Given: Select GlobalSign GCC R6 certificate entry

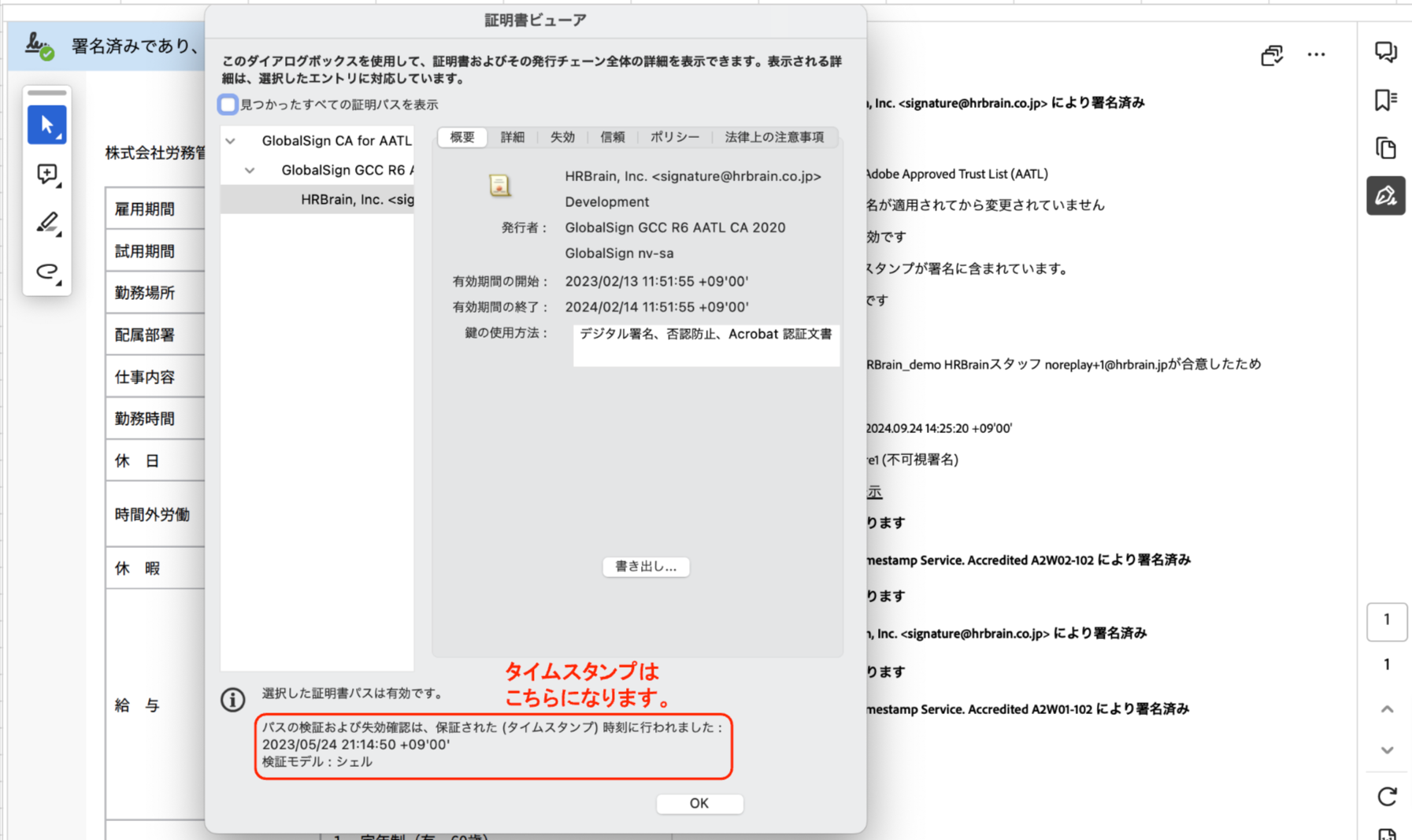Looking at the screenshot, I should coord(347,170).
